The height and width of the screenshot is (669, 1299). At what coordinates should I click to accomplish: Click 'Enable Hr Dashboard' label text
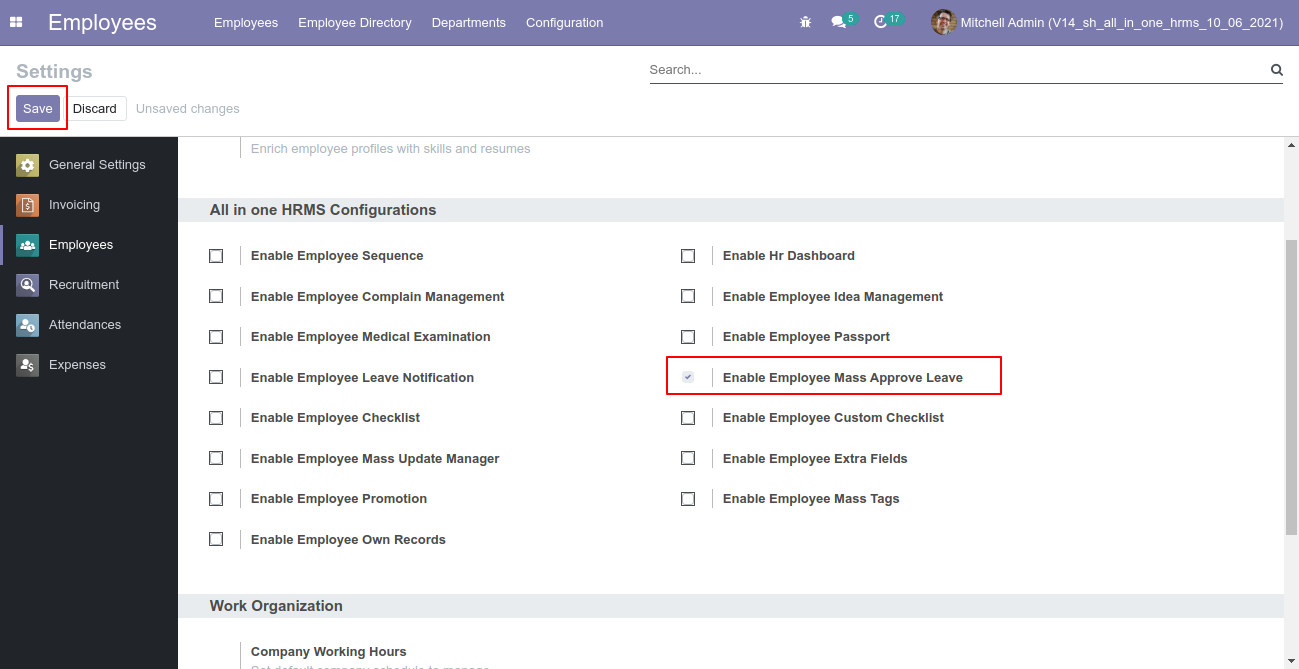(789, 256)
